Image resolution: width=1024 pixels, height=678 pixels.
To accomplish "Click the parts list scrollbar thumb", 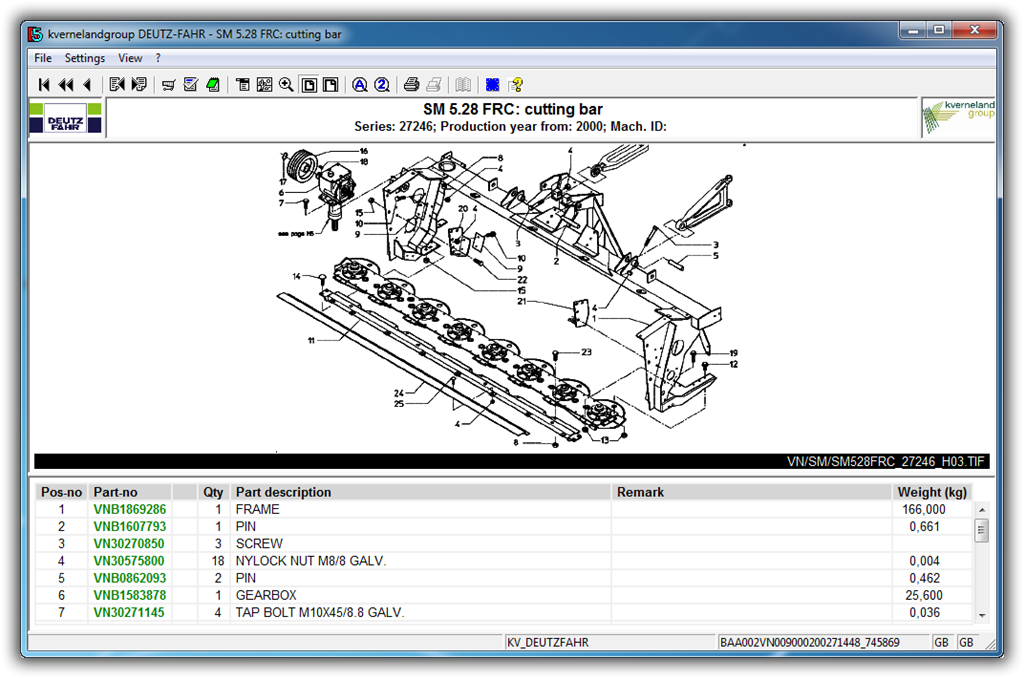I will point(982,530).
